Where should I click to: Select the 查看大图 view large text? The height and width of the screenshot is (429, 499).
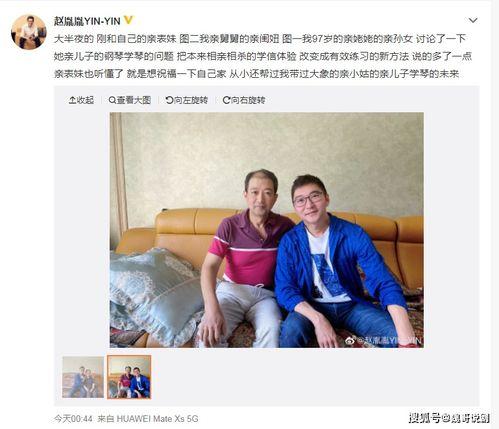point(134,100)
